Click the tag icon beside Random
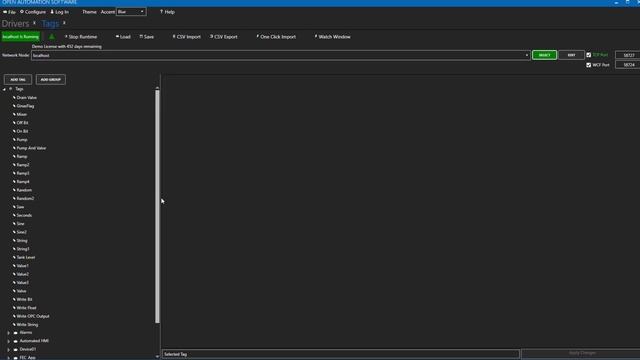Screen dimensions: 640x360 pyautogui.click(x=14, y=190)
